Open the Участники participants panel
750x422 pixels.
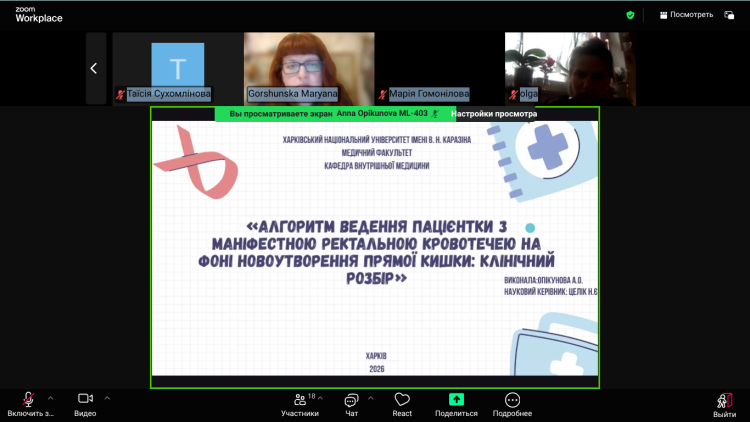coord(299,400)
